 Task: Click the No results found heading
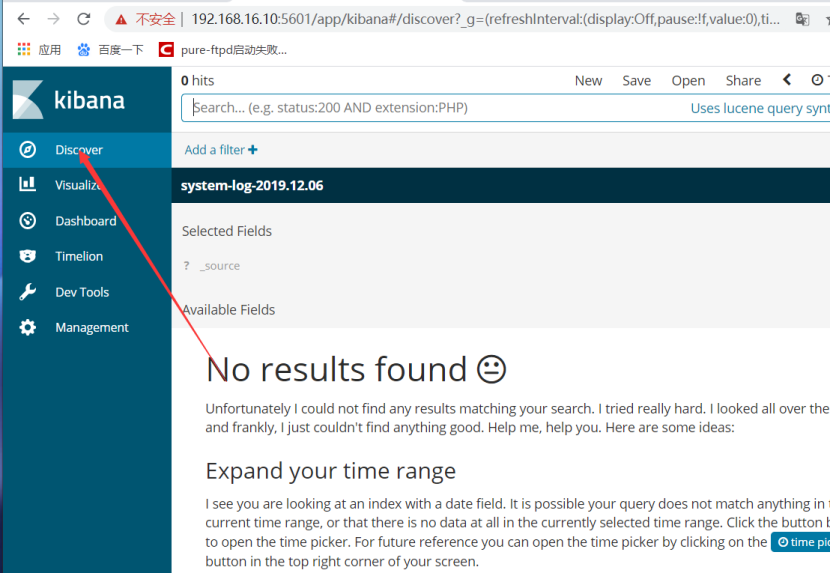coord(356,369)
